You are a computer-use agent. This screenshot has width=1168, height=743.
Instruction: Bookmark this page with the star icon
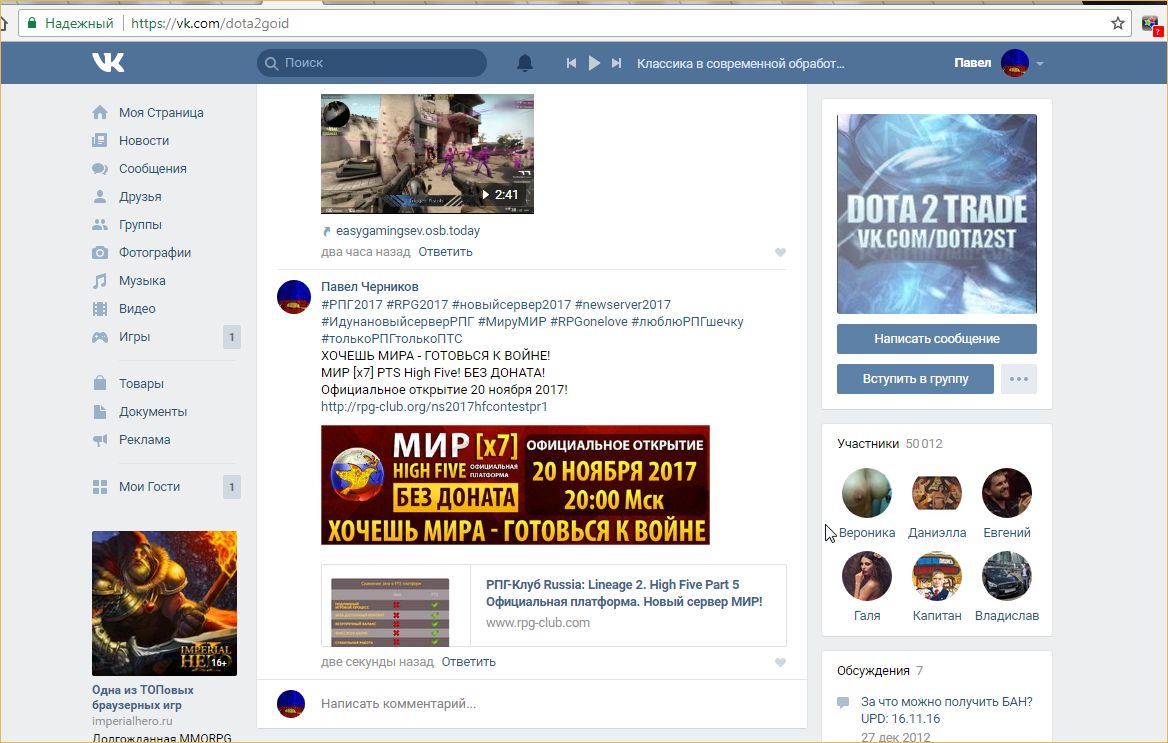(x=1117, y=23)
